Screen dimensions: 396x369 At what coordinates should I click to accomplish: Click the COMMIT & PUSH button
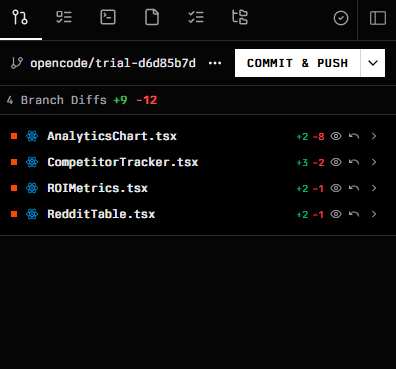tap(297, 63)
